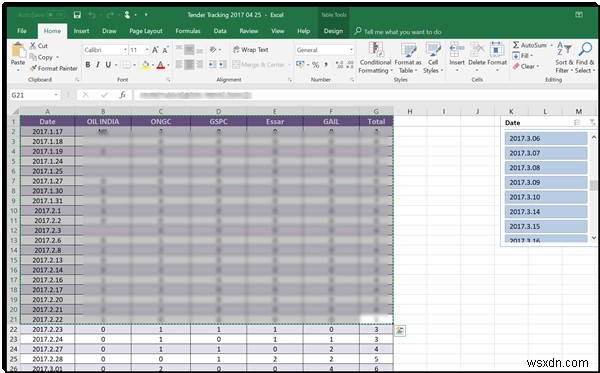Viewport: 600px width, 373px height.
Task: Select the column H header
Action: tap(410, 111)
